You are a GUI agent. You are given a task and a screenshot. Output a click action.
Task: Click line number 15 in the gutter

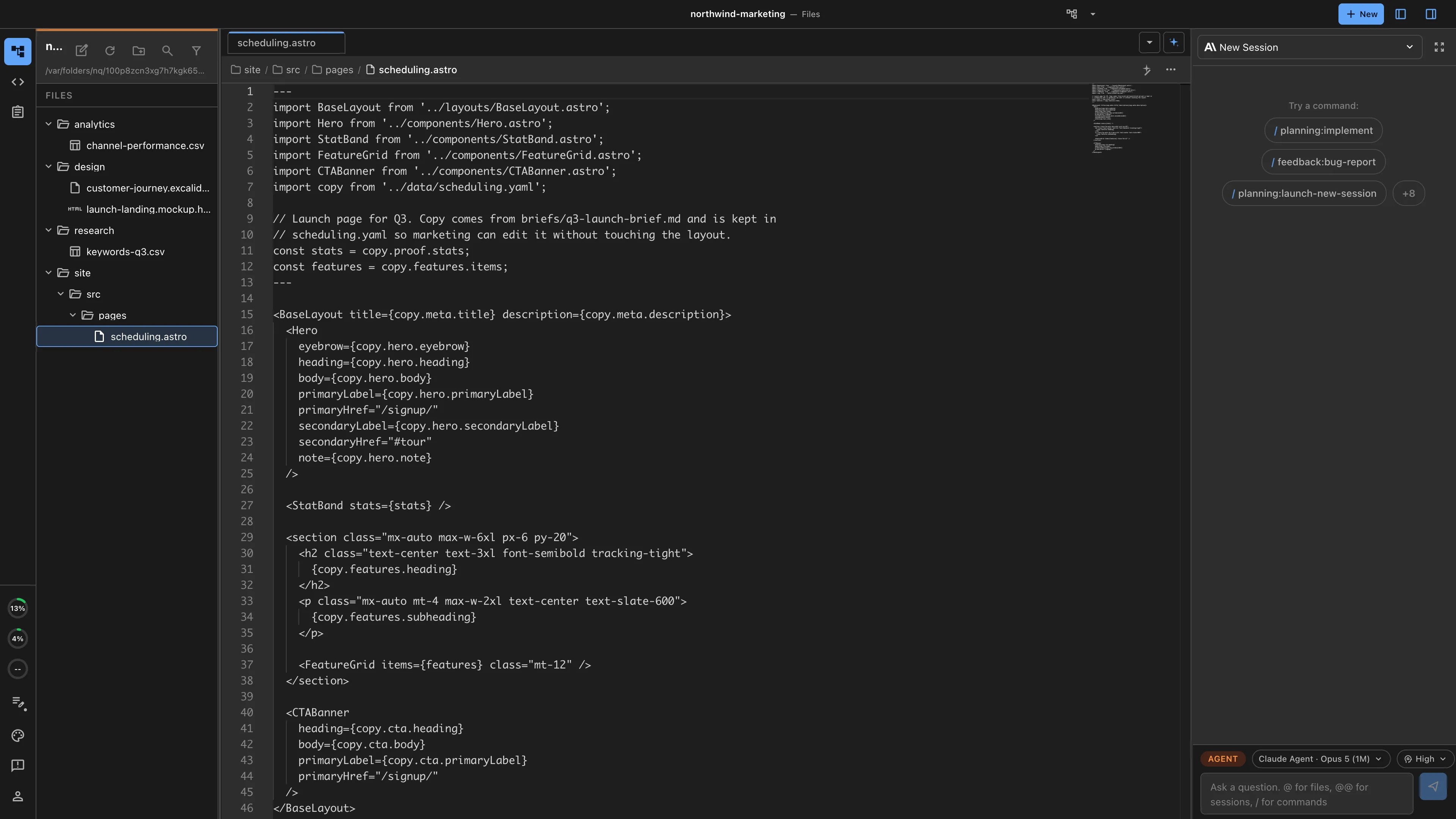[246, 314]
